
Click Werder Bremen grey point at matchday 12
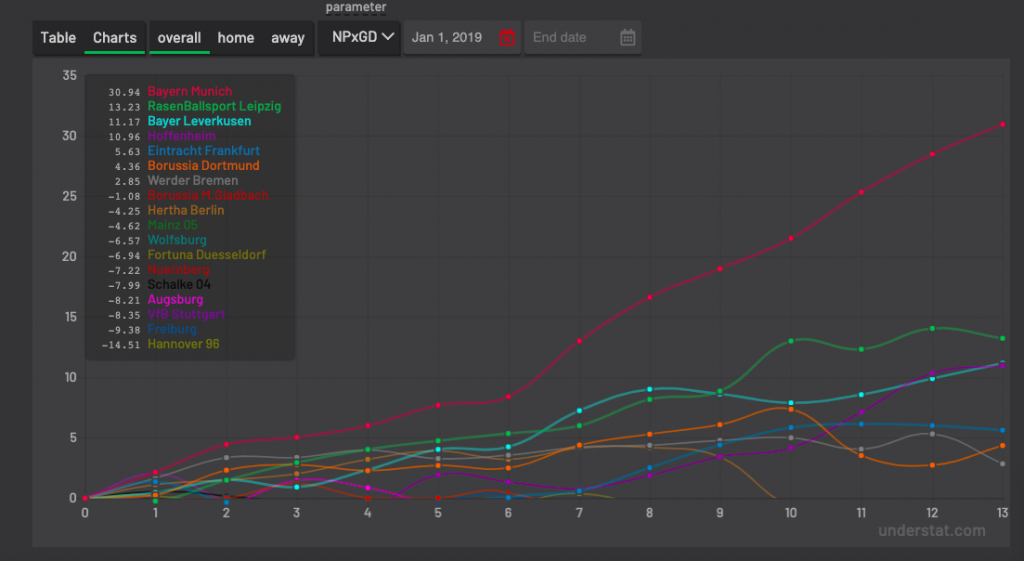[932, 434]
